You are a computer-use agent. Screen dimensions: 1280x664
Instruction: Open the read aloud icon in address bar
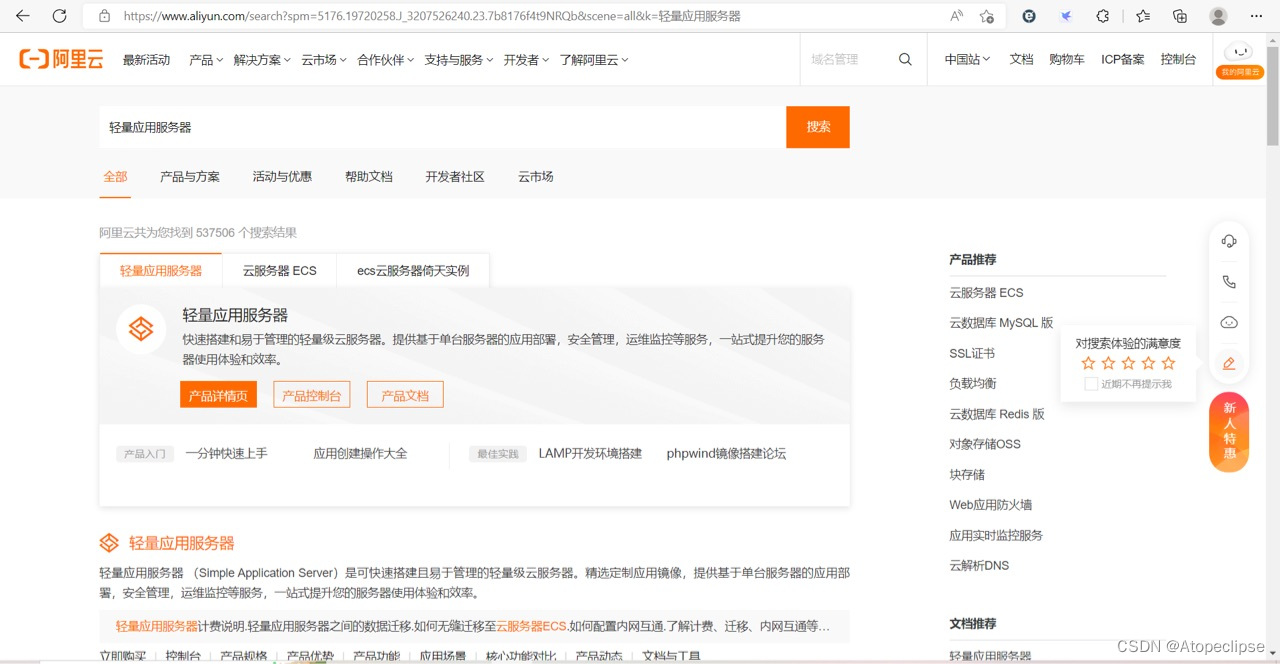point(957,16)
